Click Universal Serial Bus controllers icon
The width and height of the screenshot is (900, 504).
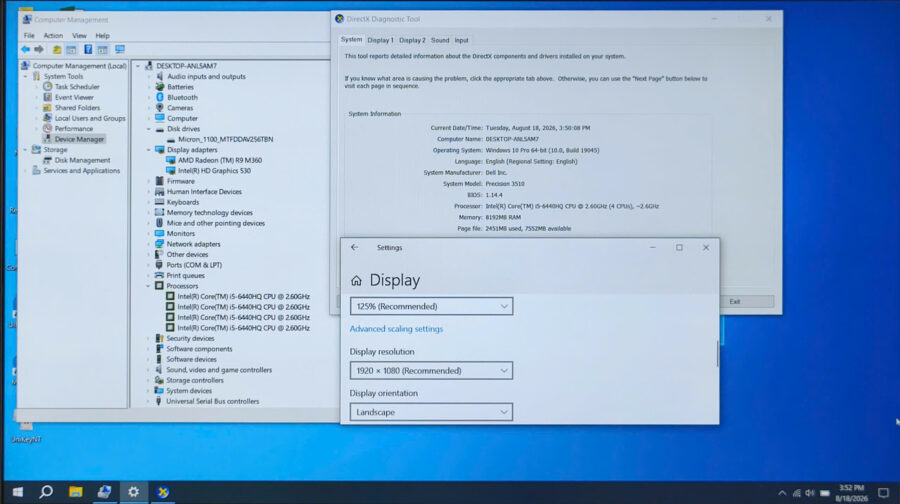click(159, 401)
